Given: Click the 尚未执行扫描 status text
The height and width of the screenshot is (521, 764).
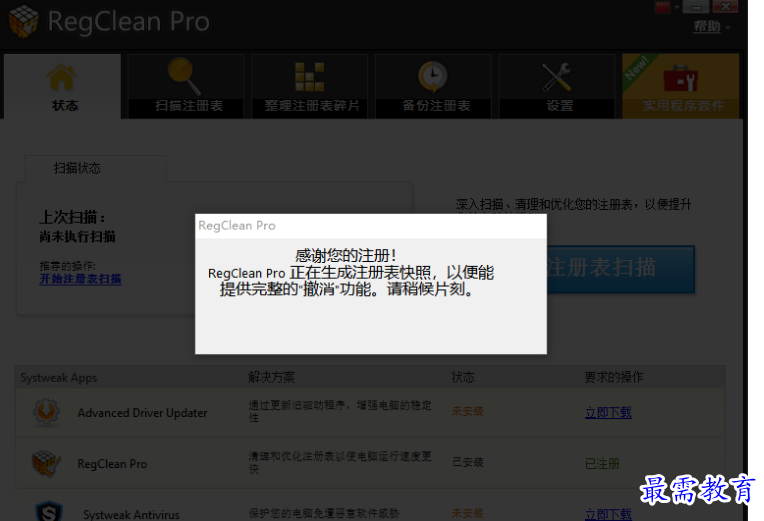Looking at the screenshot, I should click(77, 237).
